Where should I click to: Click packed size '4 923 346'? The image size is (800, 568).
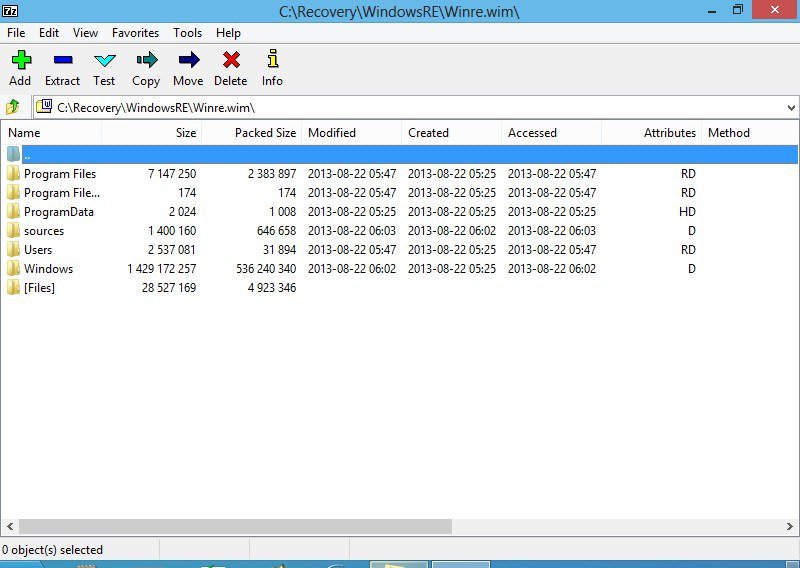pyautogui.click(x=272, y=287)
